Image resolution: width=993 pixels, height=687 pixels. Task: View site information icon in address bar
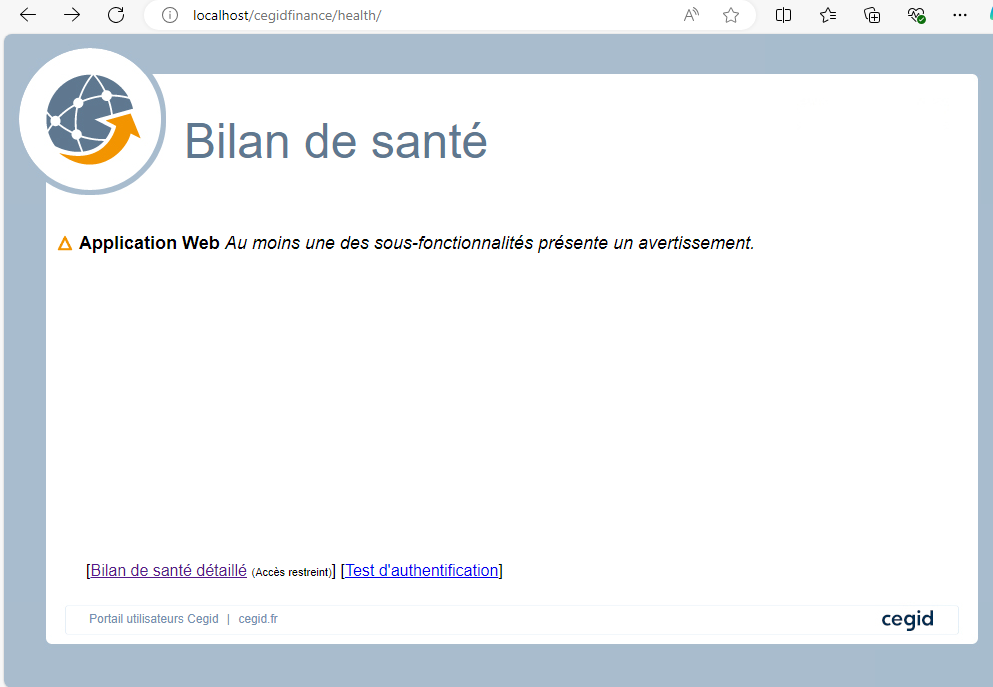pos(170,15)
